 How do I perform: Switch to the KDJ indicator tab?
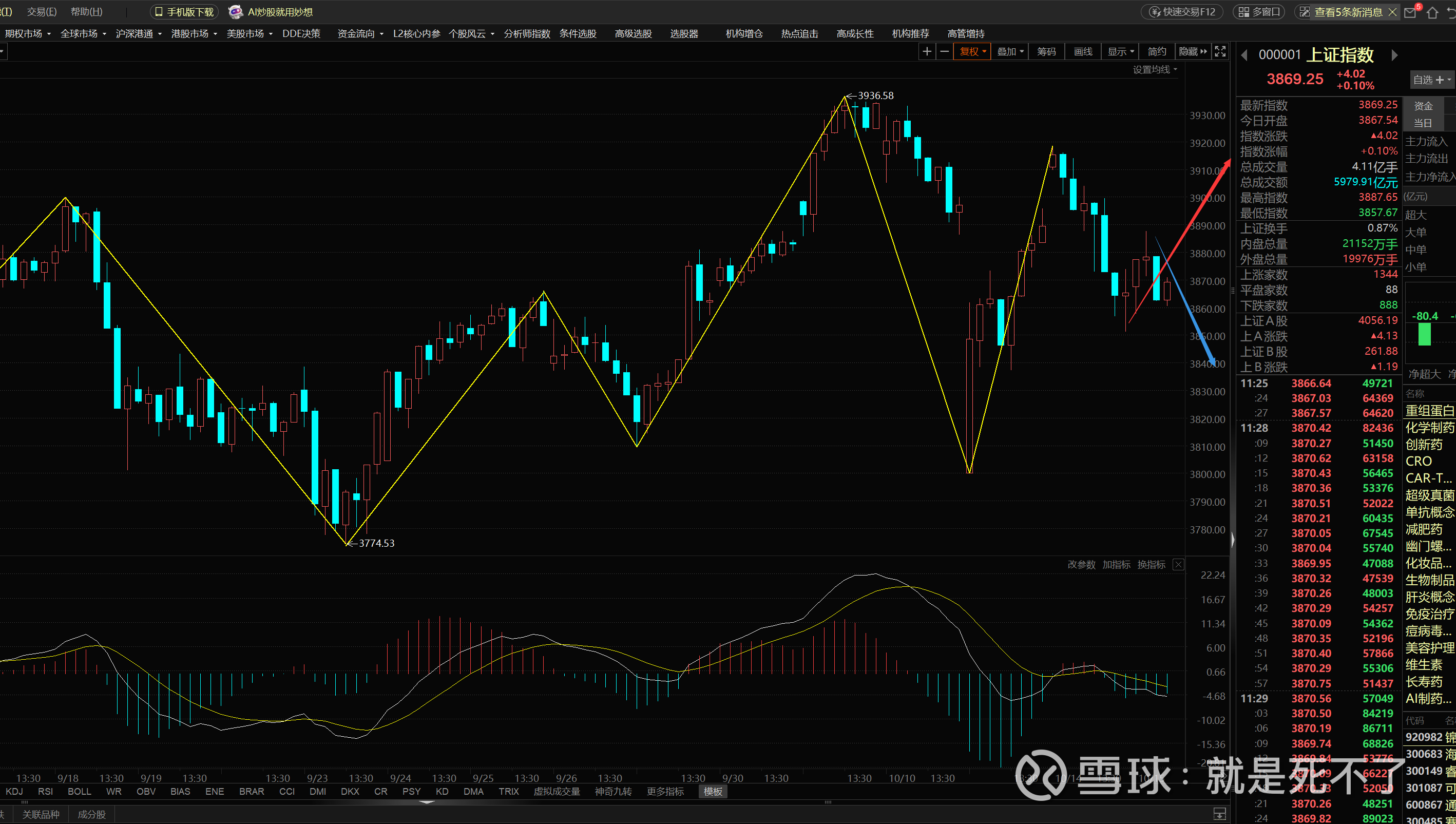coord(14,791)
